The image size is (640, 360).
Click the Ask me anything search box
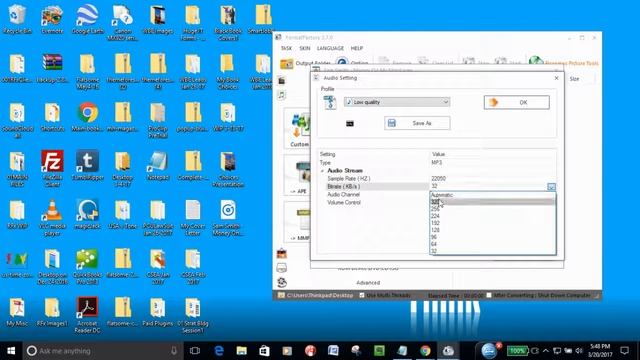click(x=102, y=351)
